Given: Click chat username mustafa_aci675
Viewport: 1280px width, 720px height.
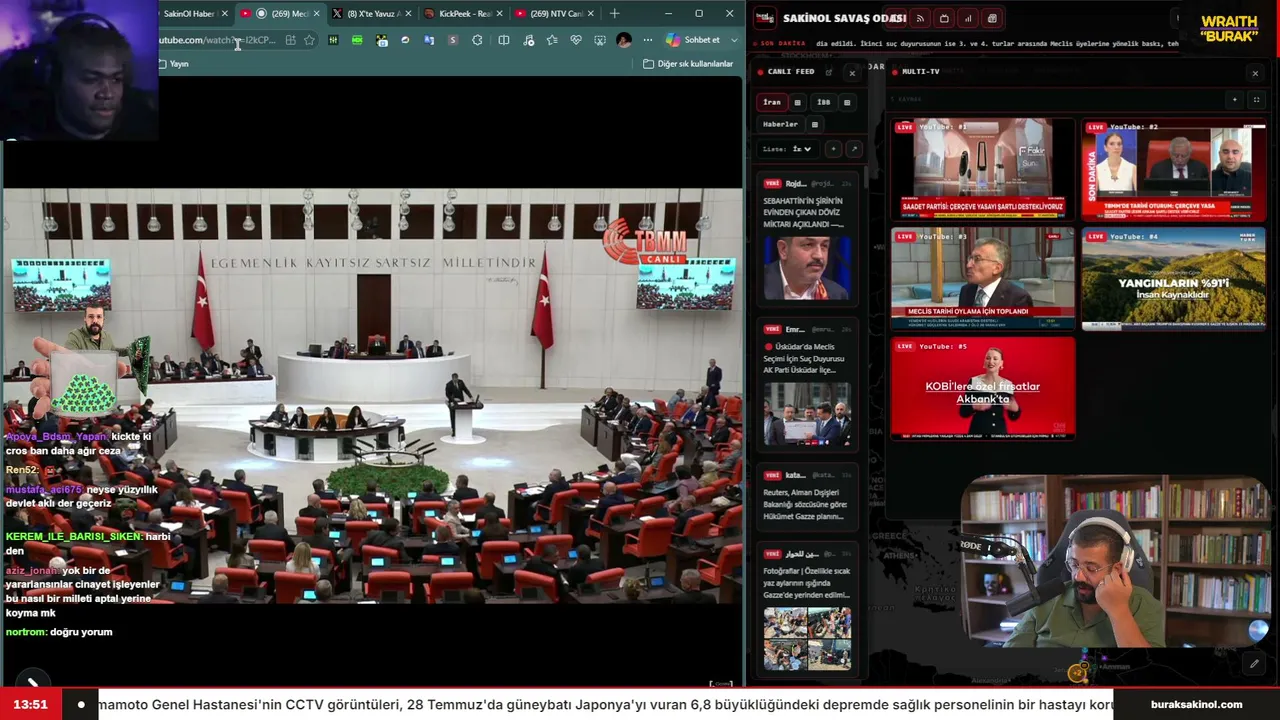Looking at the screenshot, I should click(x=44, y=490).
